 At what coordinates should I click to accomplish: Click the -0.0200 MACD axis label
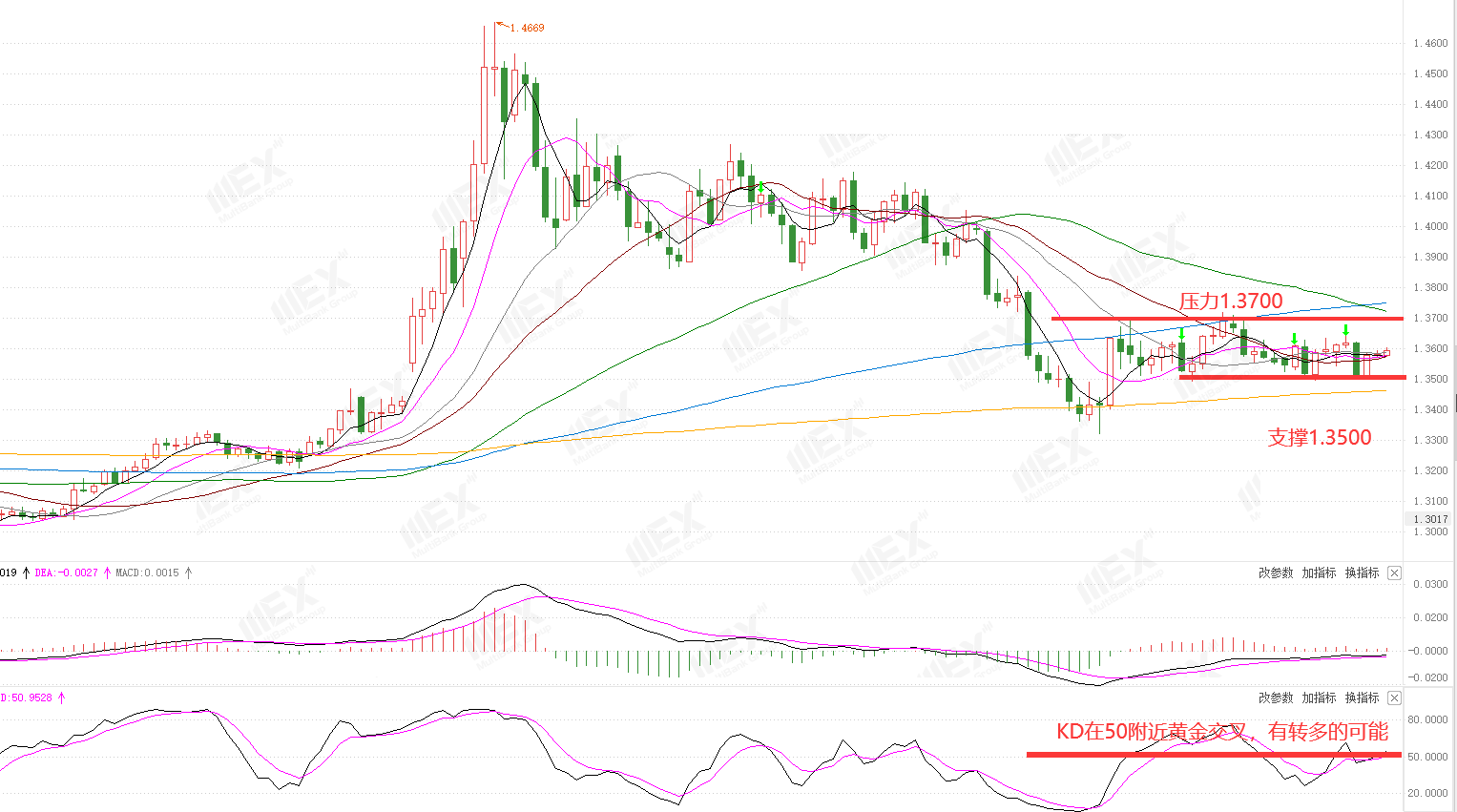point(1428,677)
